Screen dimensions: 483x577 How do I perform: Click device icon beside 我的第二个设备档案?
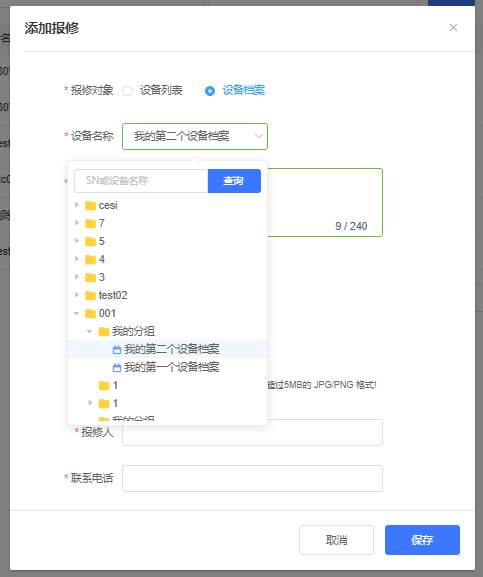coord(117,350)
